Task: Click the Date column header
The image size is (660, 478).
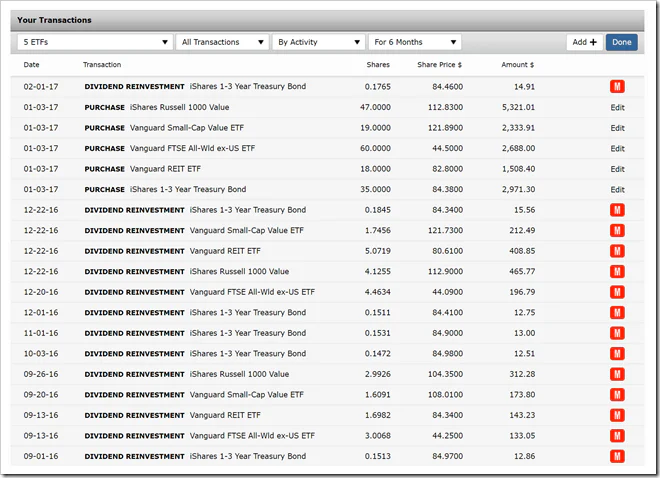Action: pyautogui.click(x=32, y=65)
